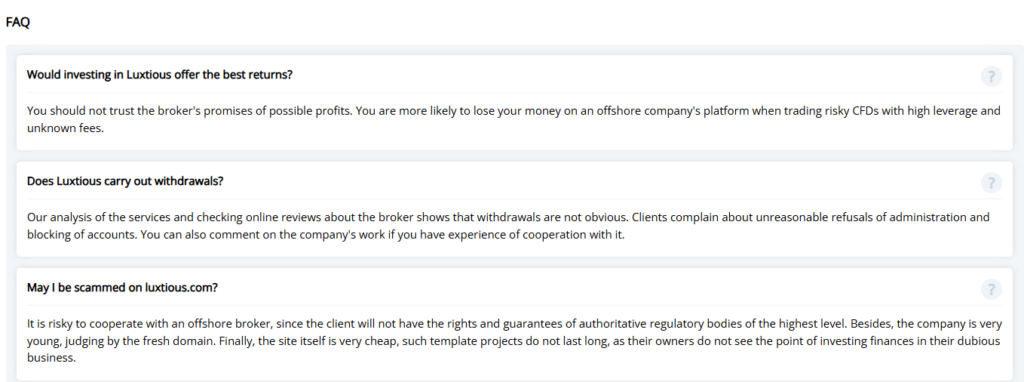Click the answer text about broker's promises of profits
Viewport: 1024px width, 382px height.
(513, 119)
